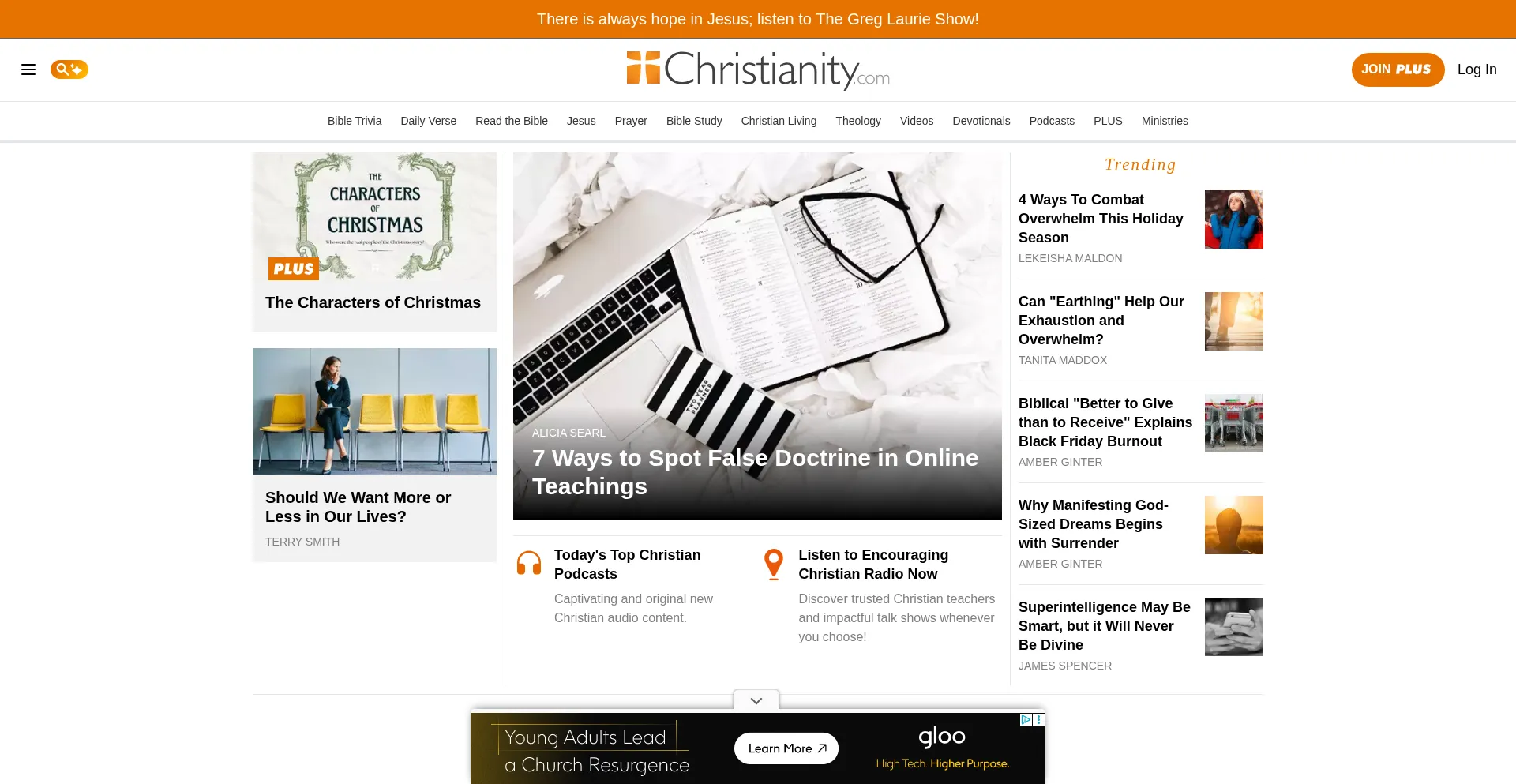Open "Should We Want More or Less" article

(x=358, y=507)
